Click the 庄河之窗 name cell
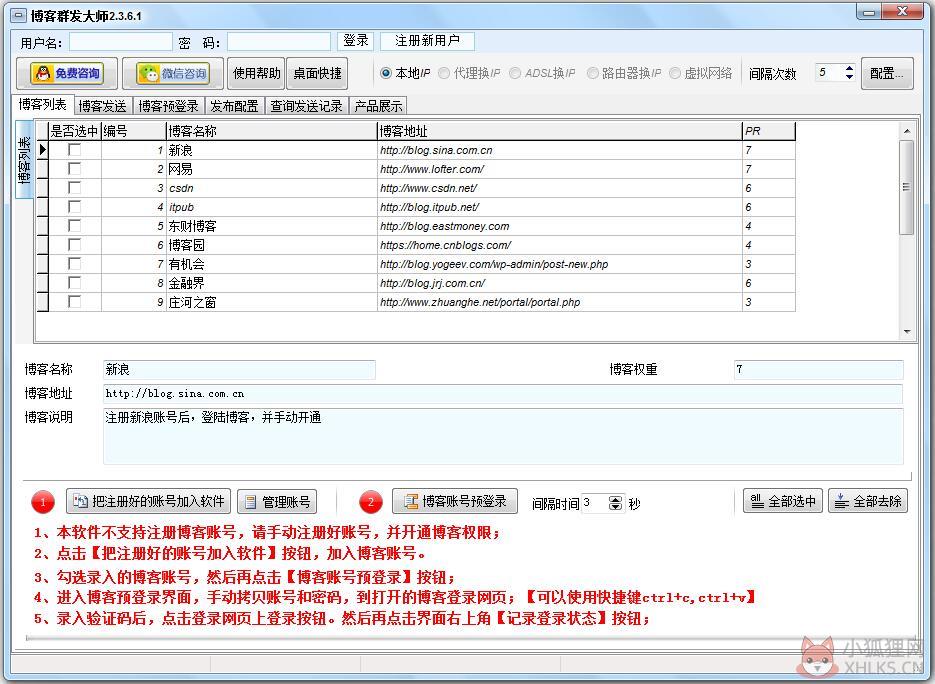Image resolution: width=935 pixels, height=684 pixels. coord(271,302)
